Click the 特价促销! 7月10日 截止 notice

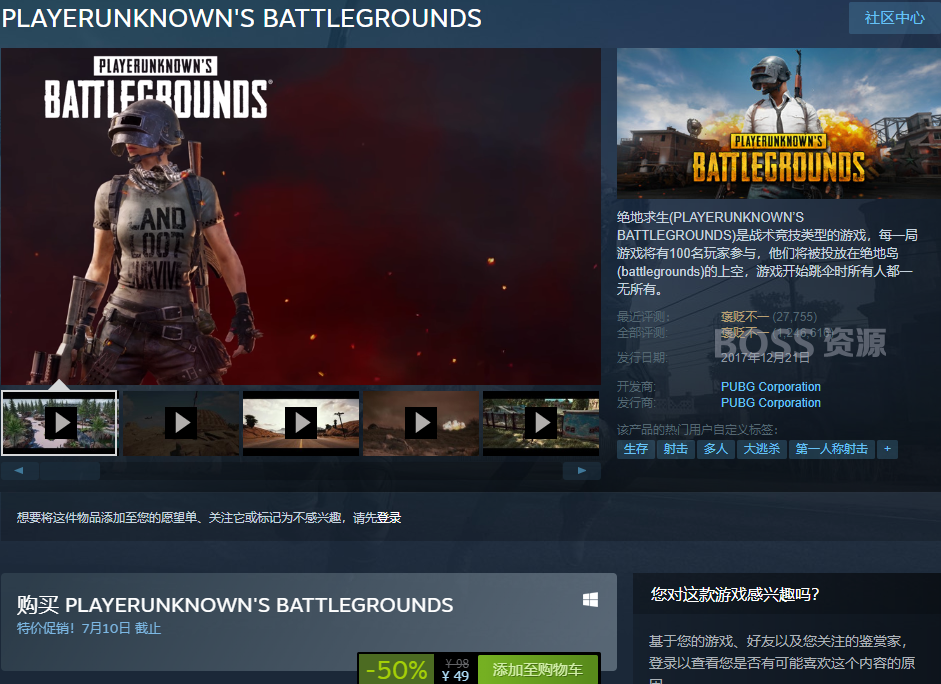[x=89, y=628]
